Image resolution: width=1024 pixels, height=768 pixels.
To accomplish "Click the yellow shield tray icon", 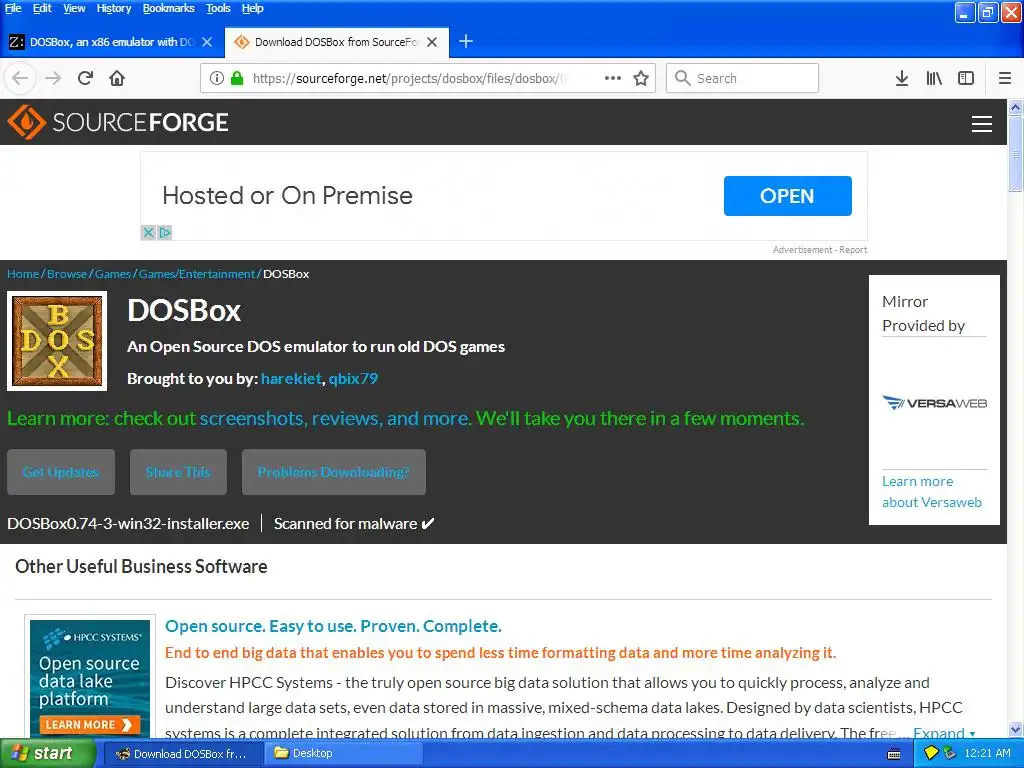I will (x=931, y=754).
